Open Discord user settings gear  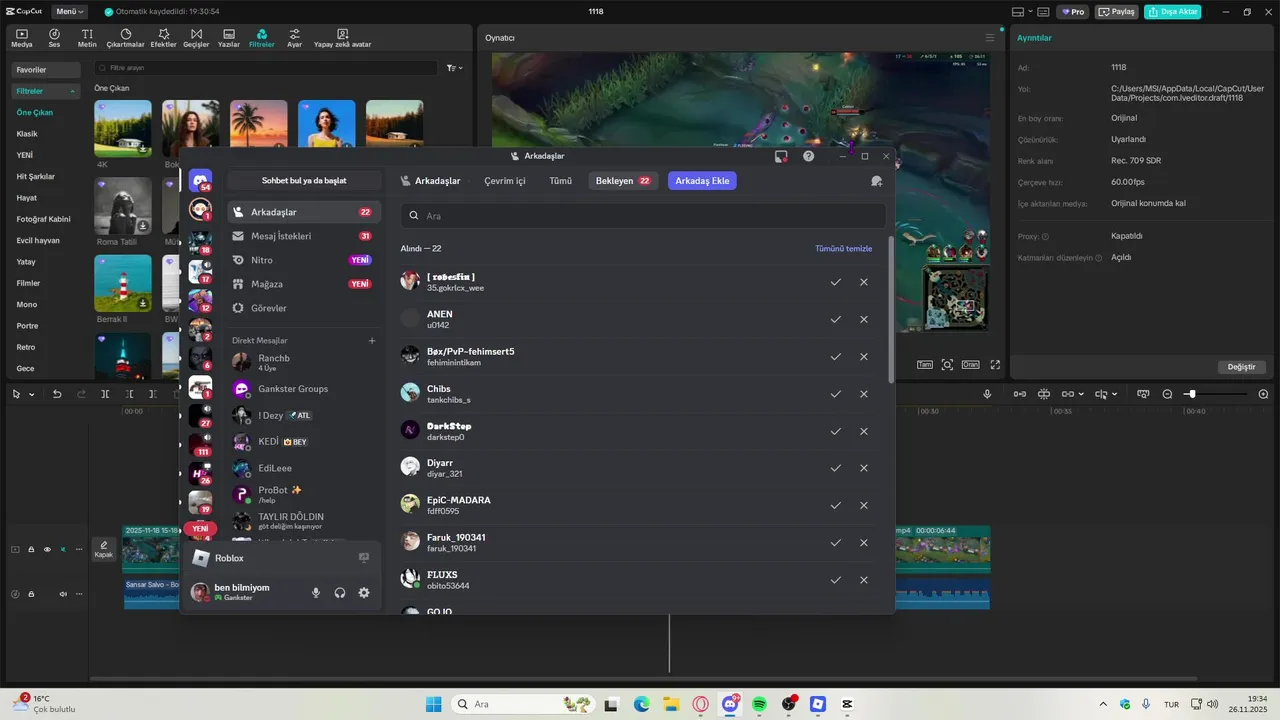[x=364, y=593]
